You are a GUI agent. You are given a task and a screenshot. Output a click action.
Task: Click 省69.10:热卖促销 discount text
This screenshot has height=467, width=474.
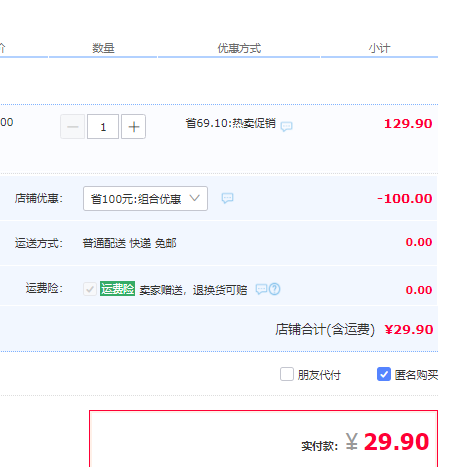(x=231, y=123)
